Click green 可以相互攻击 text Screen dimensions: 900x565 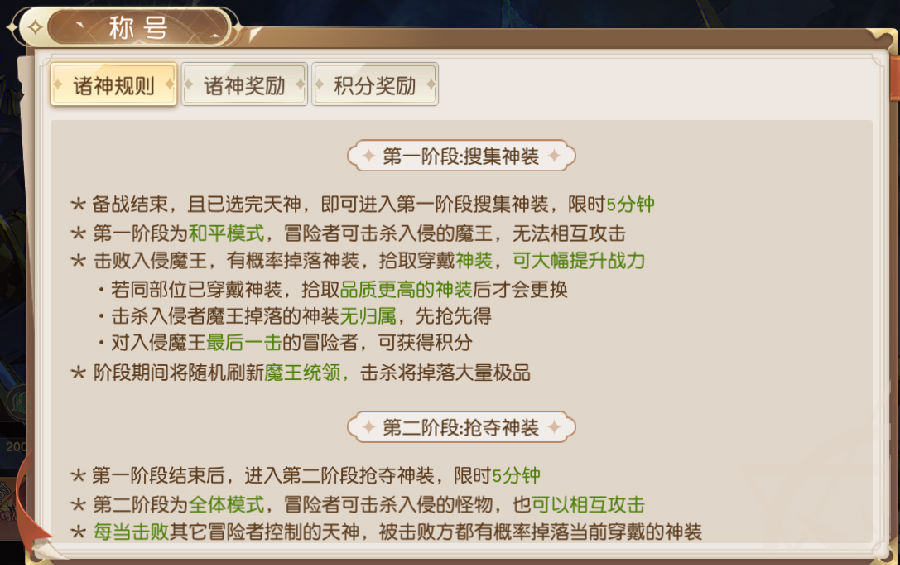(x=587, y=504)
